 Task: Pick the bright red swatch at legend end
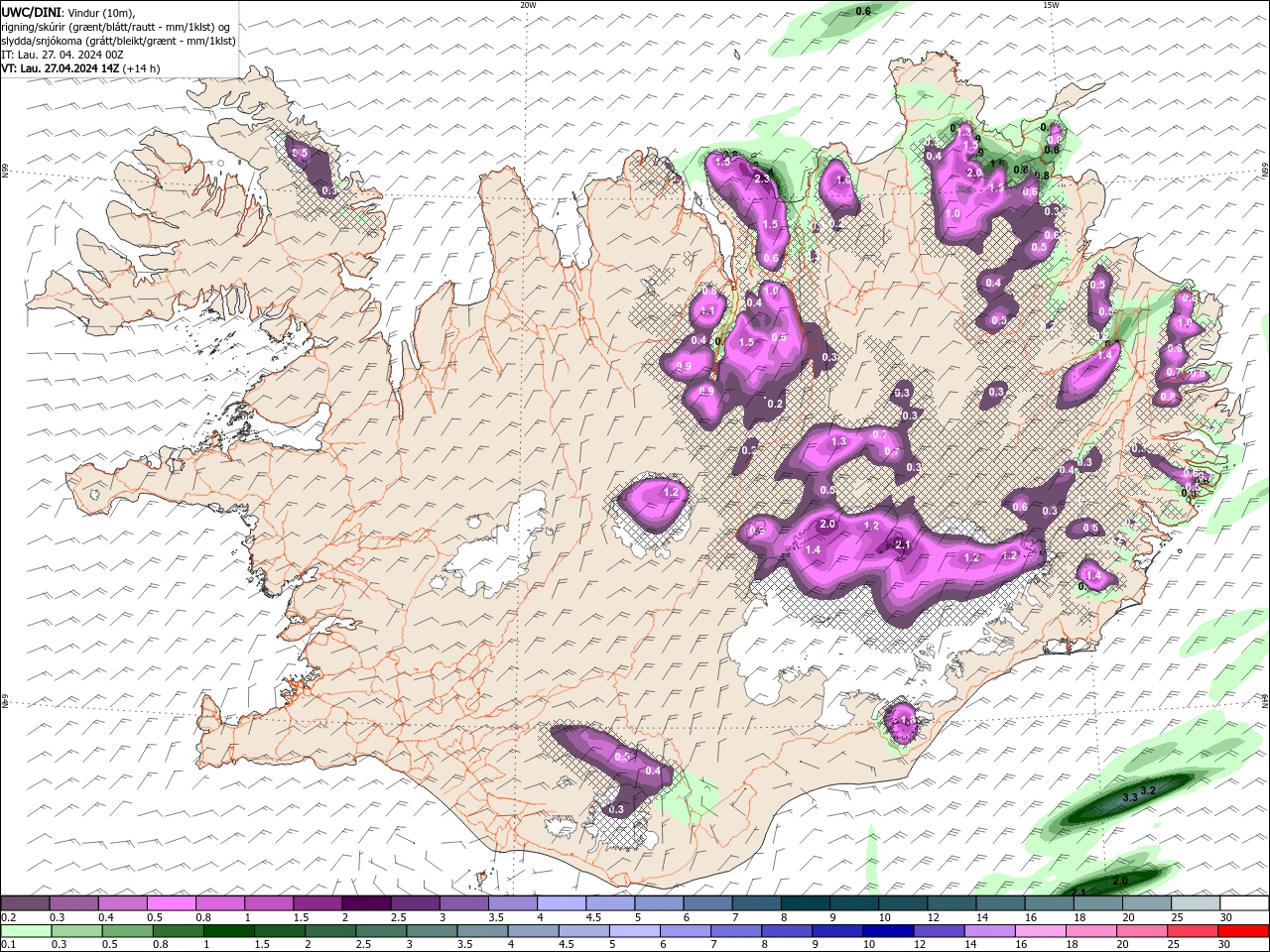coord(1244,931)
